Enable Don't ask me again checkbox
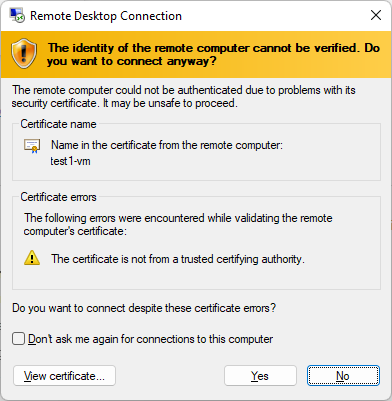The width and height of the screenshot is (392, 401). (x=18, y=339)
